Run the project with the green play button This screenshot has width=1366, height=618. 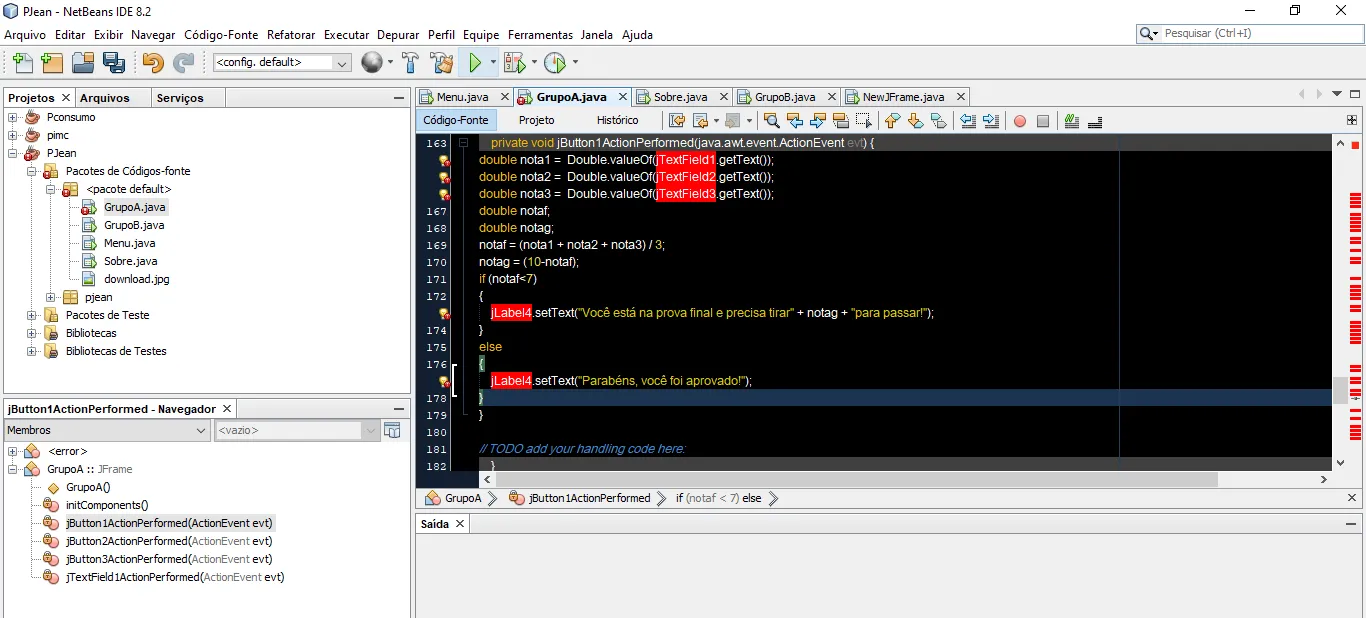tap(475, 63)
